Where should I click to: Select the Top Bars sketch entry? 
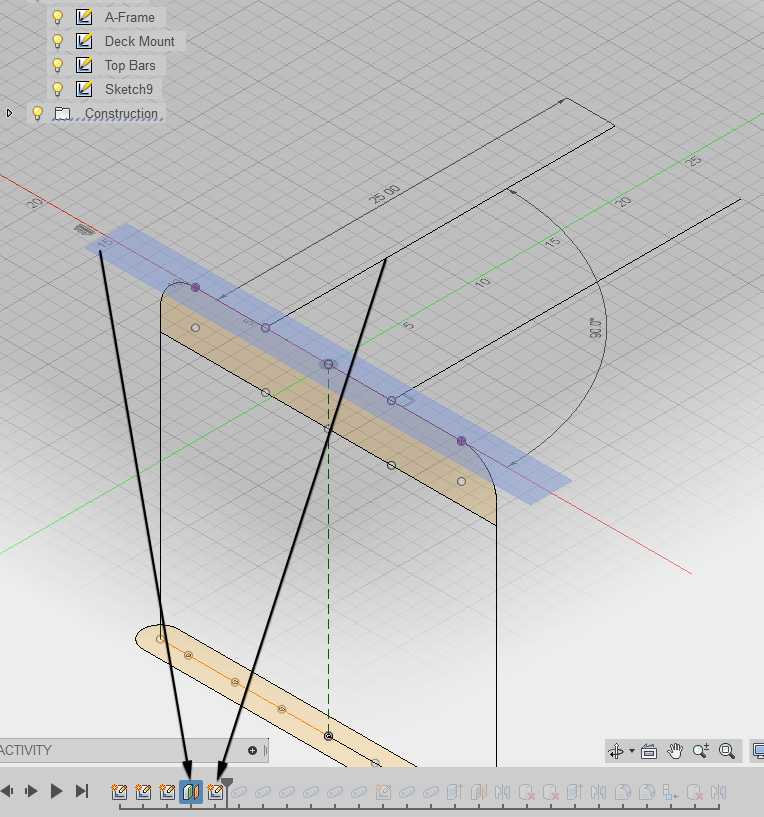point(130,65)
